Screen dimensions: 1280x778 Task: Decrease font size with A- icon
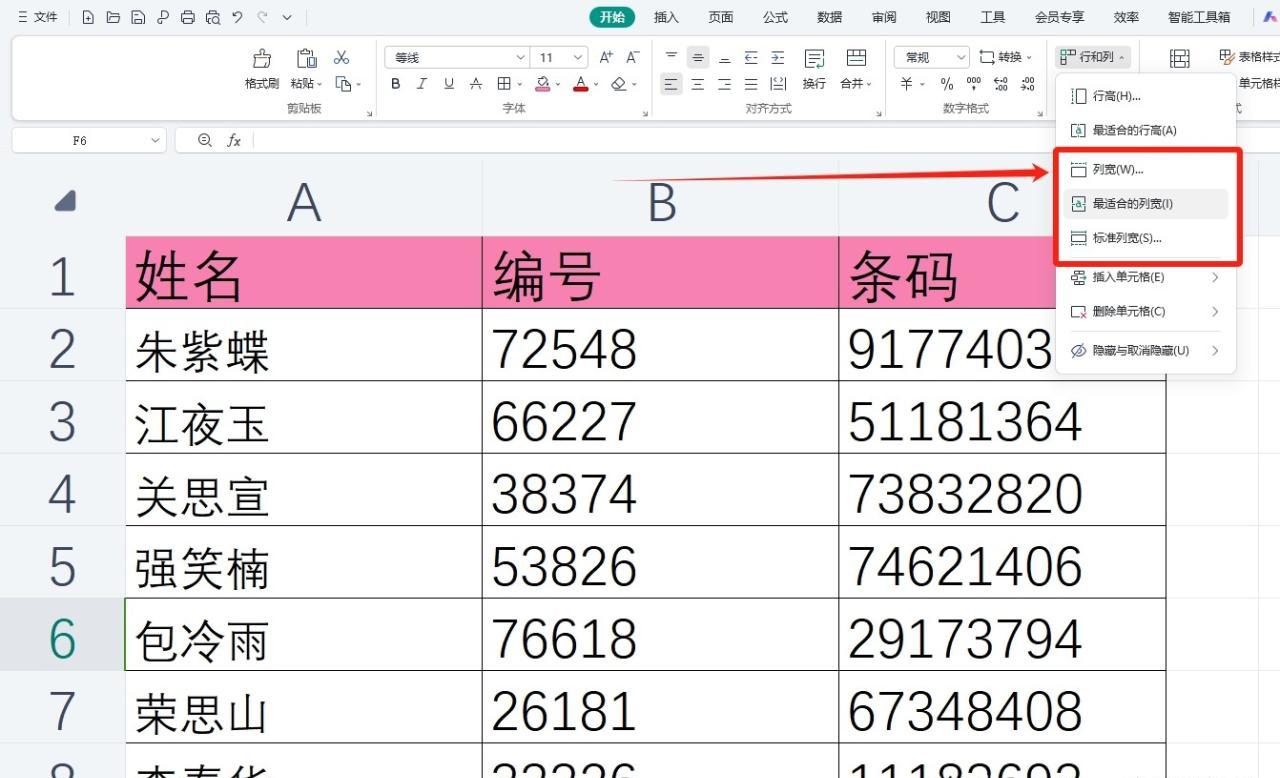[632, 57]
